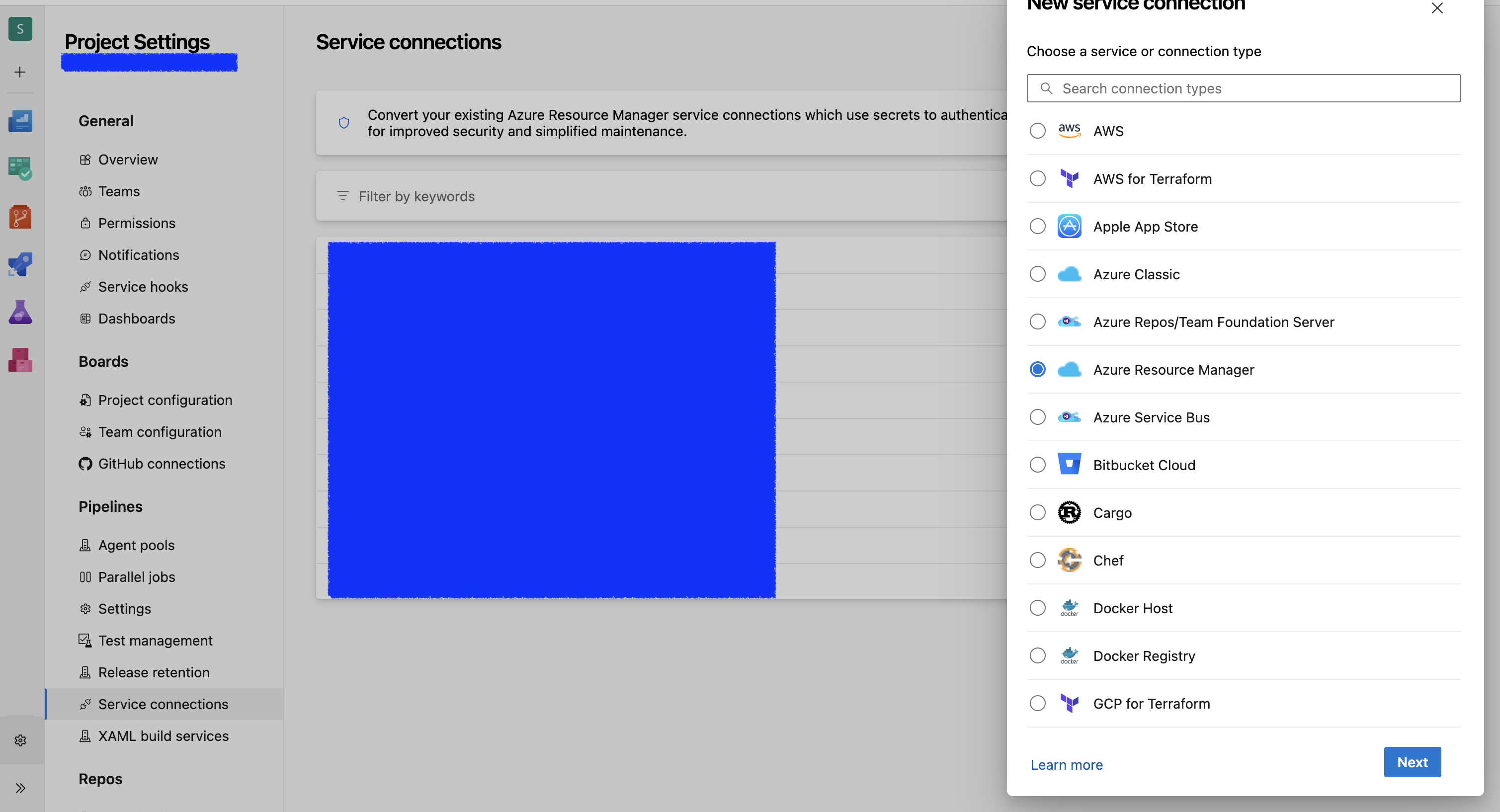The width and height of the screenshot is (1500, 812).
Task: Open Agent pools settings page
Action: click(136, 546)
